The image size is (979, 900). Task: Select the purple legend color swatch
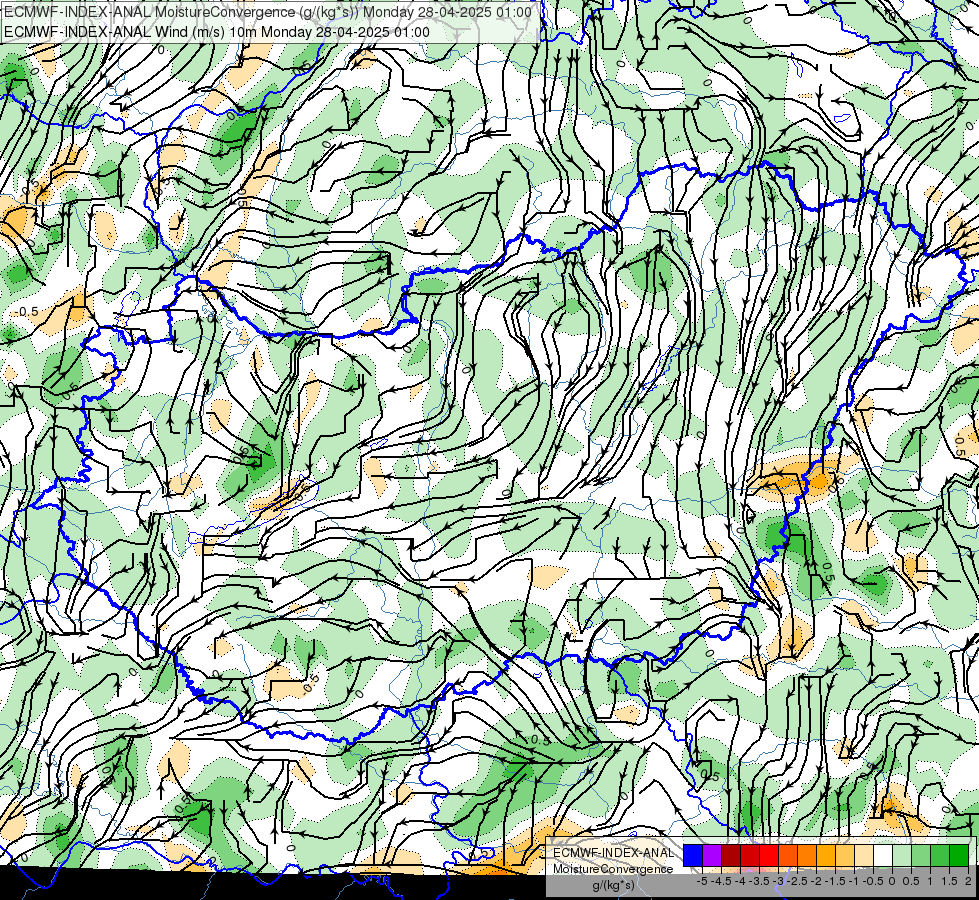(712, 856)
